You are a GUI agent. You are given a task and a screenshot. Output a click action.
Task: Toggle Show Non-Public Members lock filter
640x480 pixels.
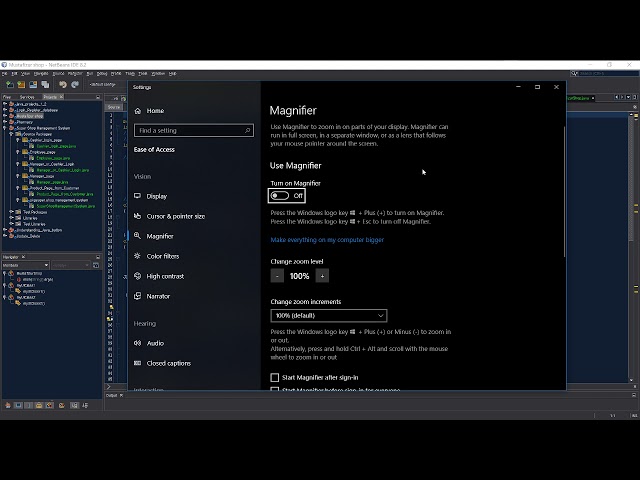(x=39, y=405)
